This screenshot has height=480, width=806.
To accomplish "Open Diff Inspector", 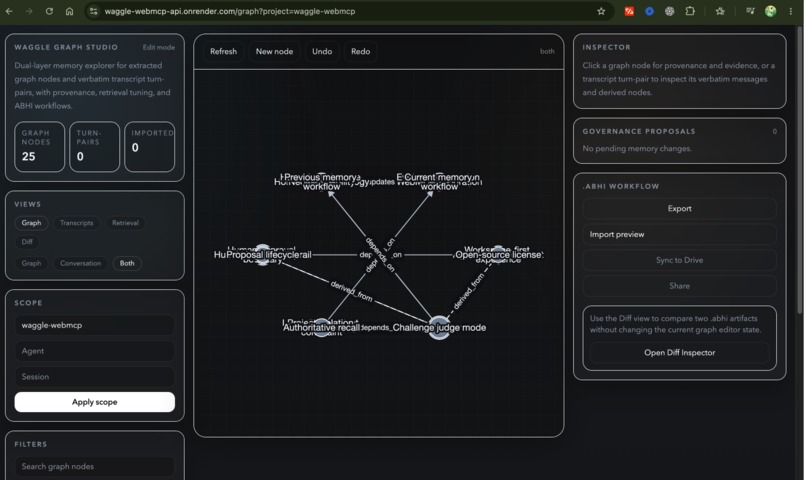I will 679,353.
